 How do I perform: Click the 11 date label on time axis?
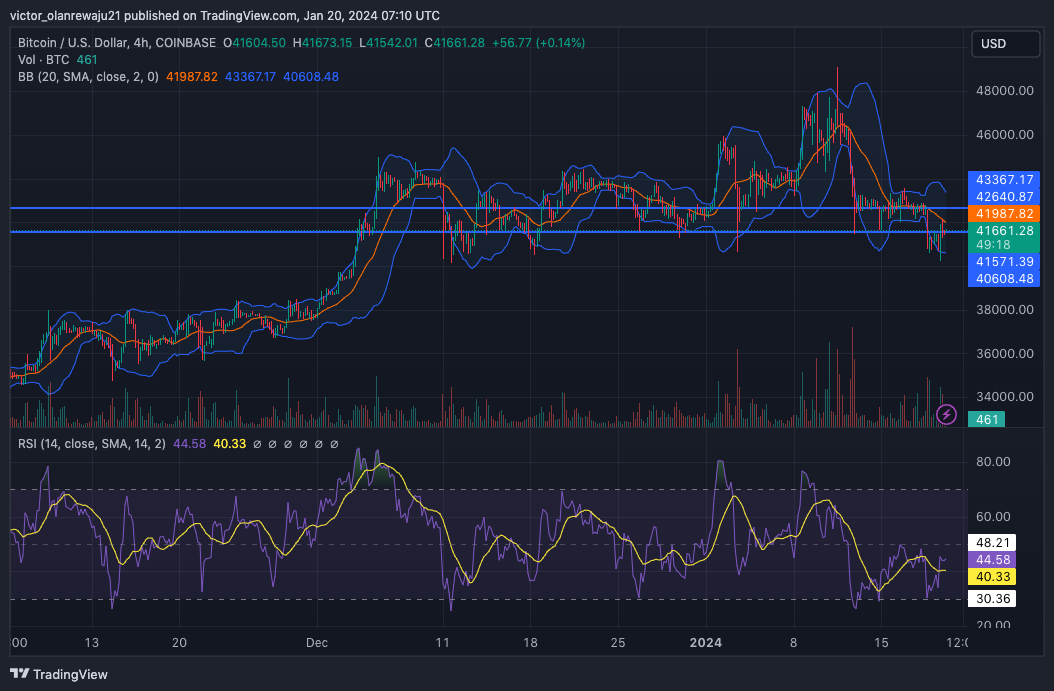442,643
